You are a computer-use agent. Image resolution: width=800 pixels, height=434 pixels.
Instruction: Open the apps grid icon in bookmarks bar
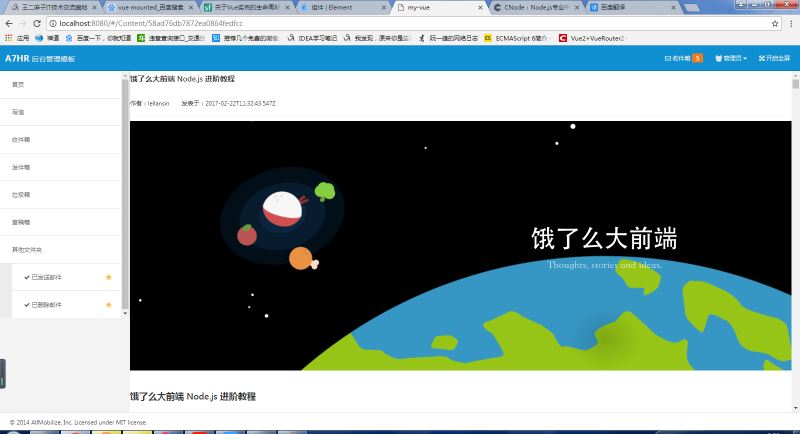coord(9,38)
